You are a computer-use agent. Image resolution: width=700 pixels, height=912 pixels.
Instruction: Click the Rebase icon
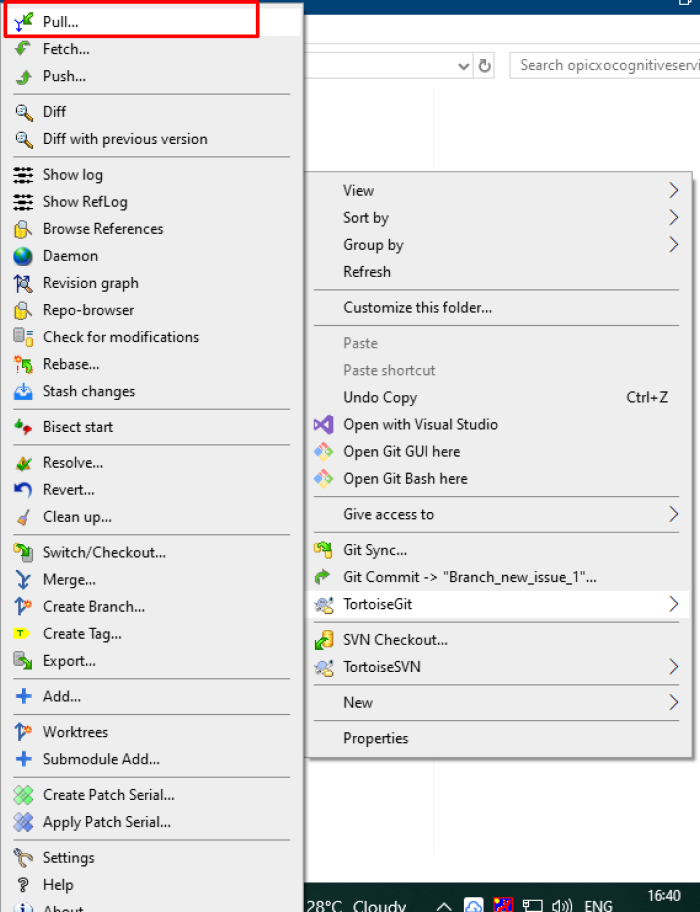tap(23, 365)
